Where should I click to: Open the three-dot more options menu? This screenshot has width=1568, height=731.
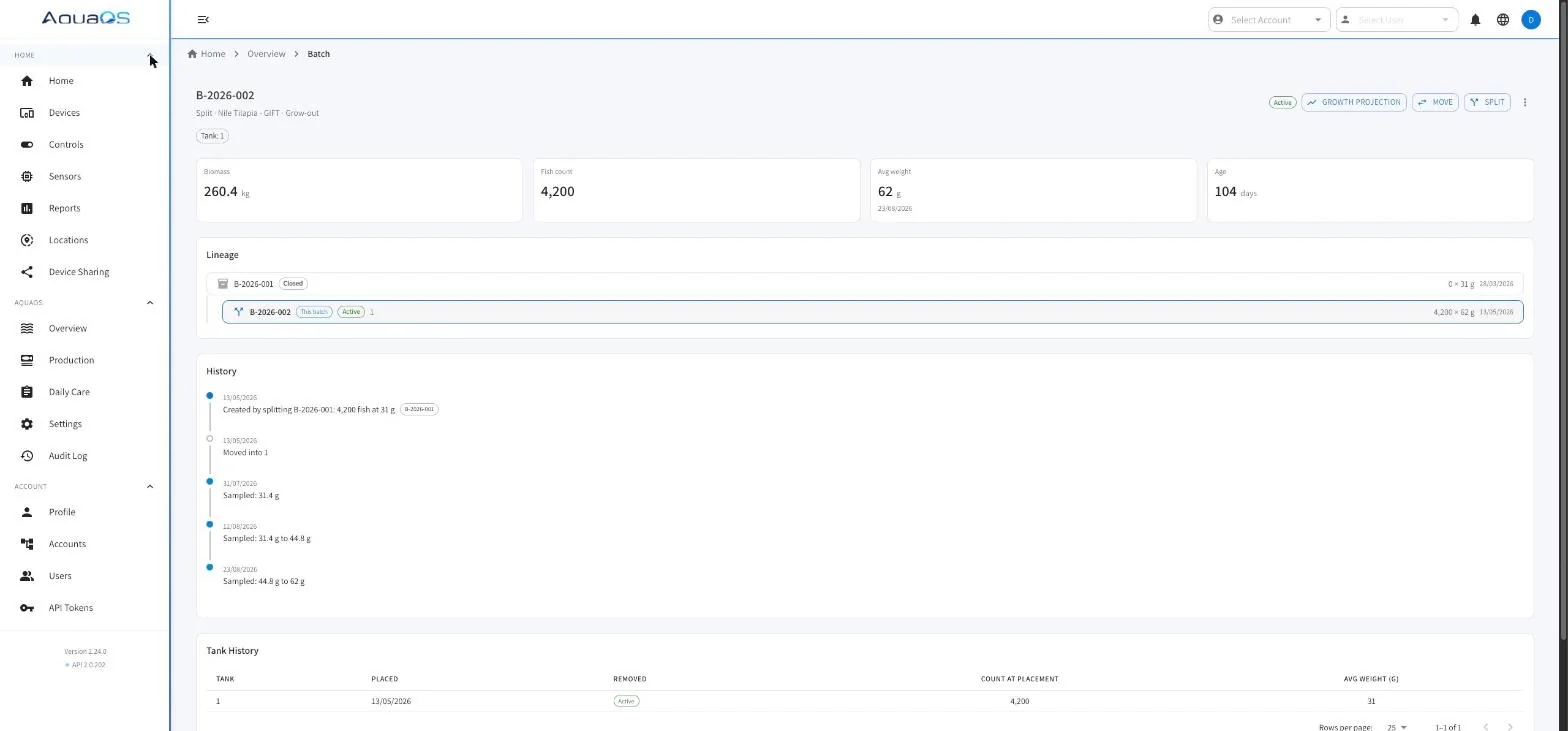tap(1524, 102)
